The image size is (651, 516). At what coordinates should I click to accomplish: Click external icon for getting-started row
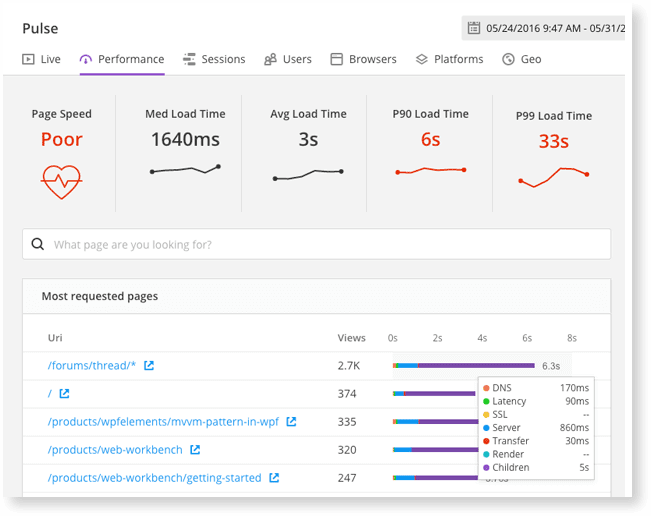274,477
